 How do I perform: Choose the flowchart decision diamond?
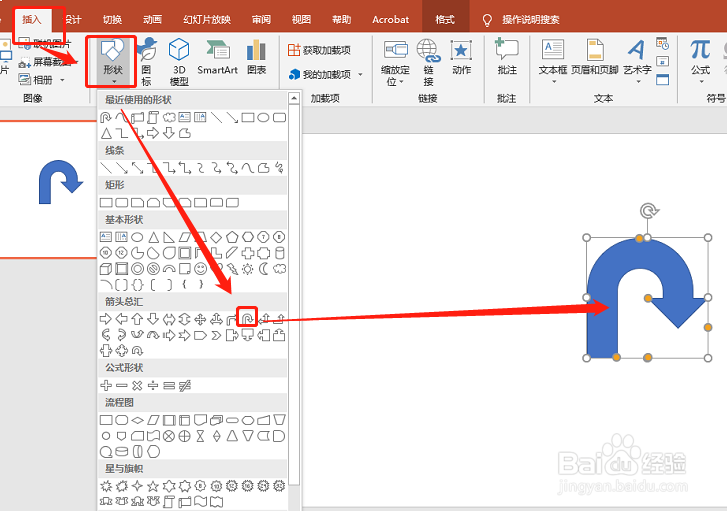point(137,421)
